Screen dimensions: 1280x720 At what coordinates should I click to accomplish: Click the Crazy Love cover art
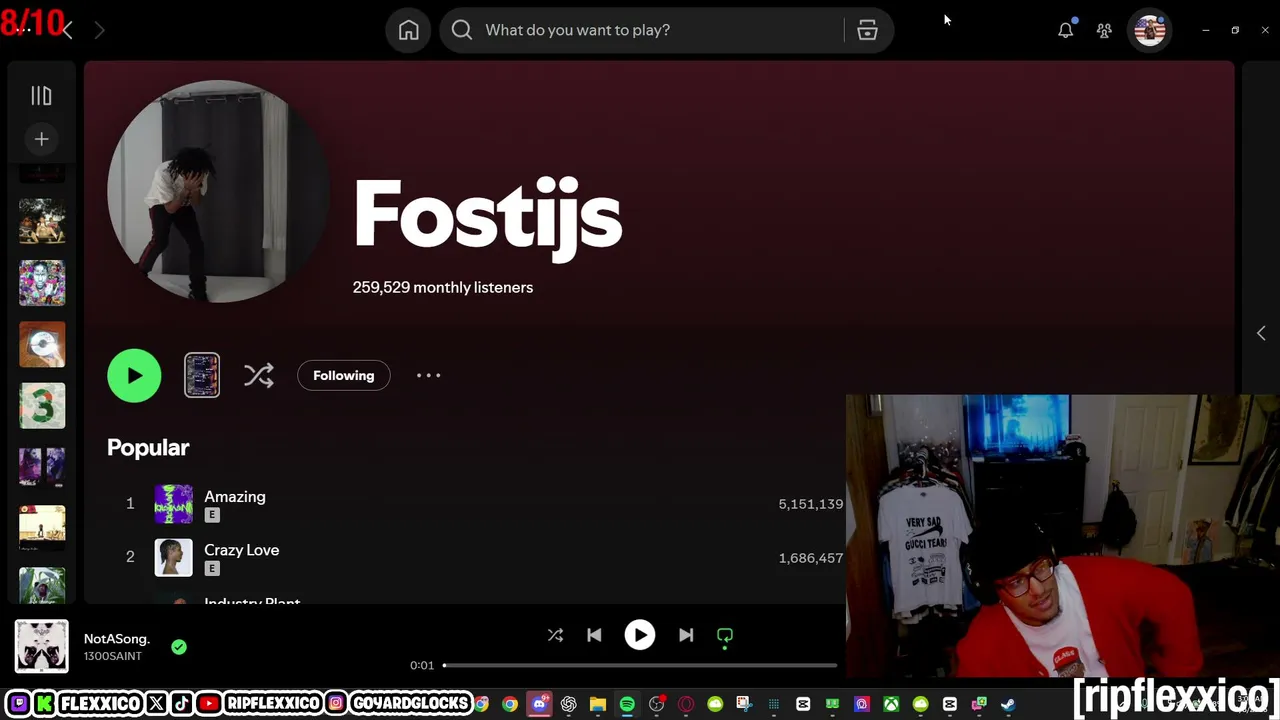173,558
